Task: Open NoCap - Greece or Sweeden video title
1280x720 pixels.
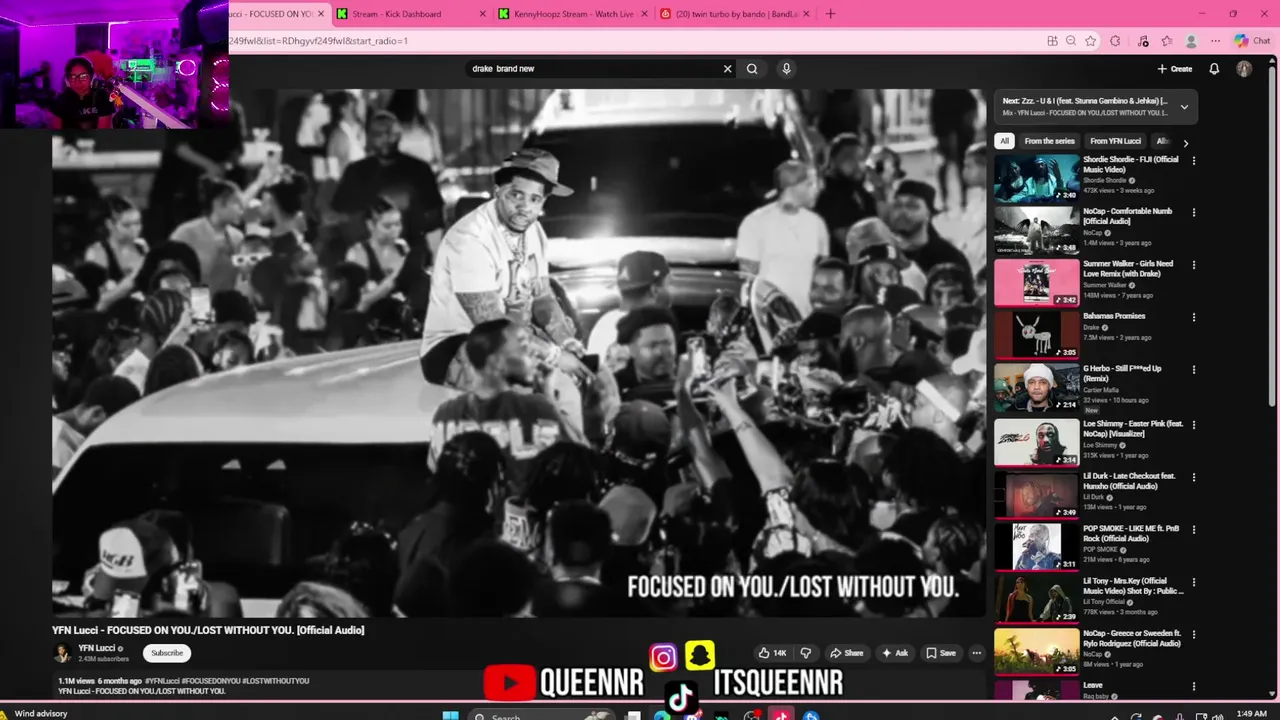Action: [x=1132, y=638]
